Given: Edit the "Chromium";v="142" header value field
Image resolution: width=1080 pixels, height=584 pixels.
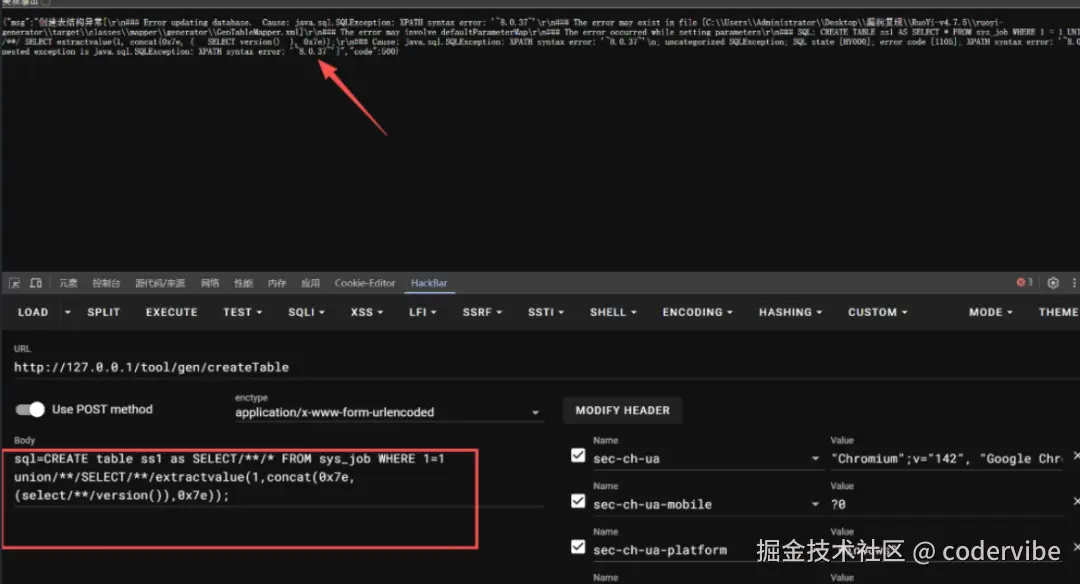Looking at the screenshot, I should 947,459.
